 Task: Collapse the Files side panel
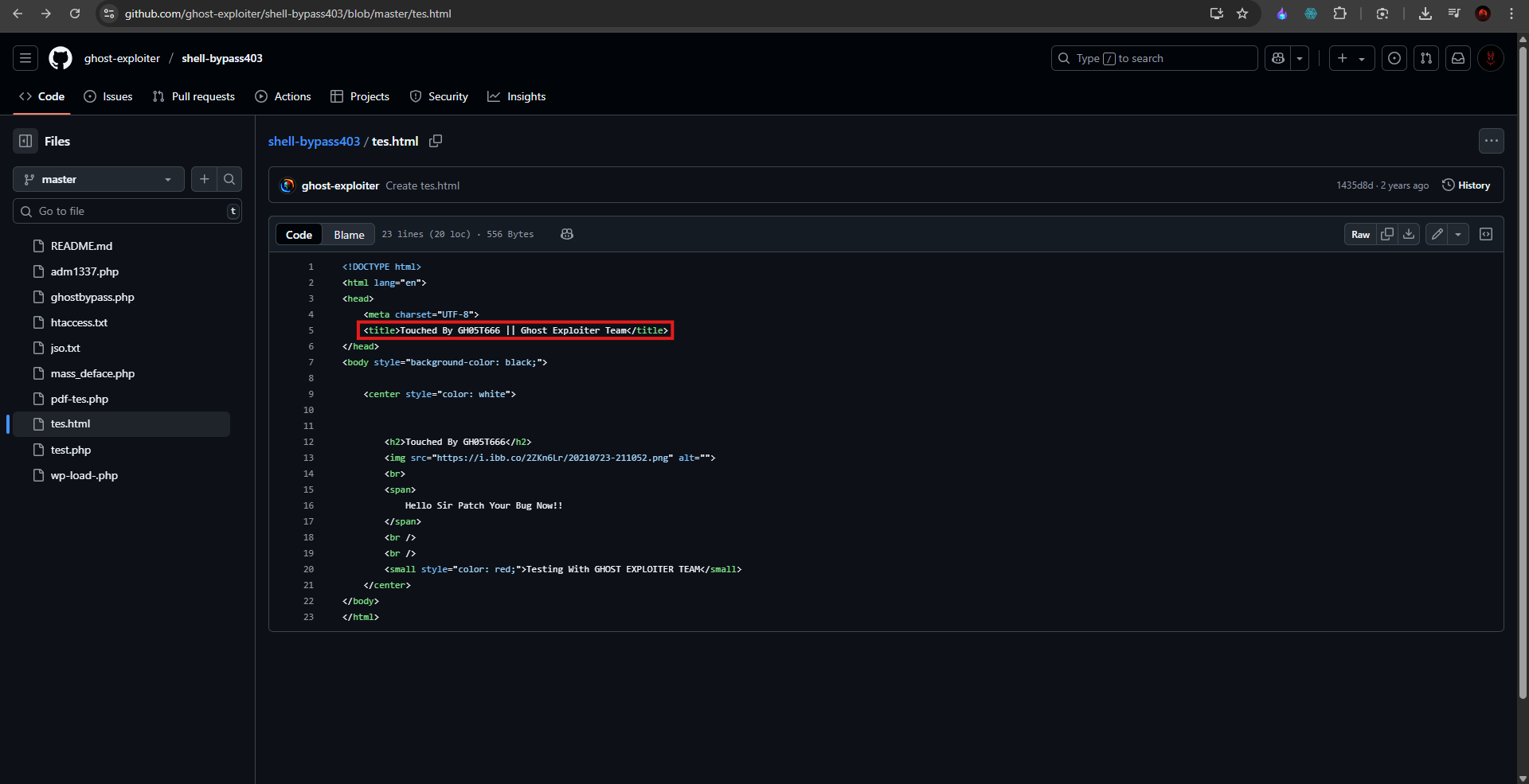coord(25,141)
